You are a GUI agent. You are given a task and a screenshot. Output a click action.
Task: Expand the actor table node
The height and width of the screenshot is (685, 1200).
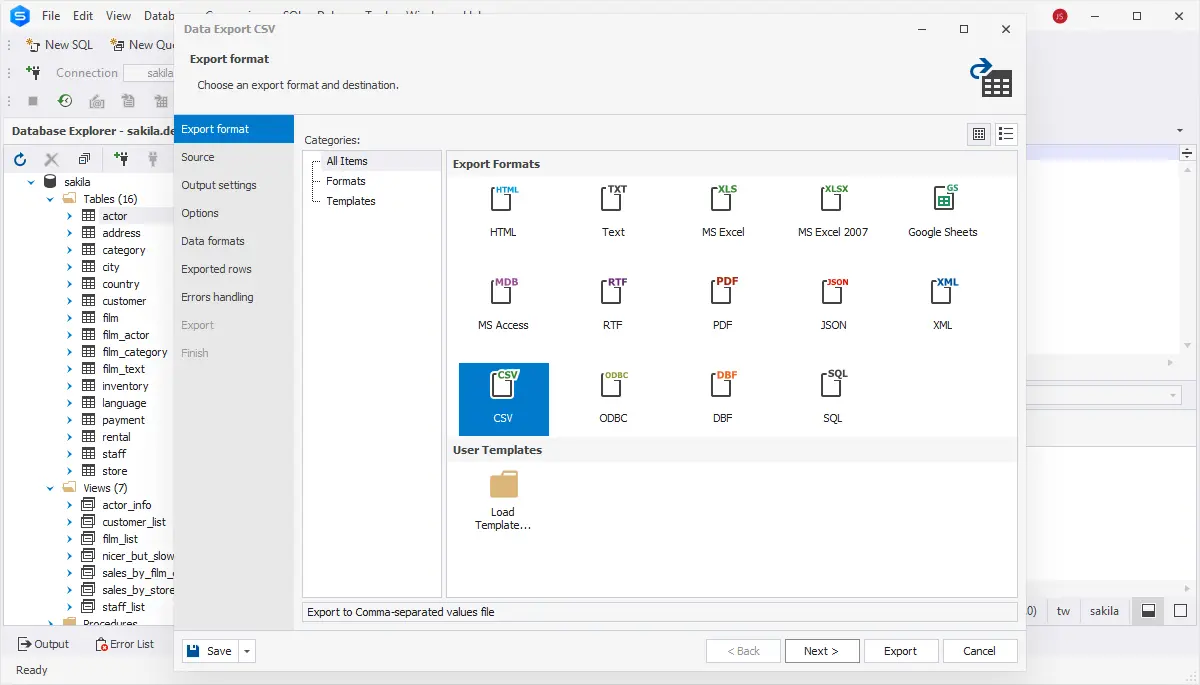click(x=69, y=216)
